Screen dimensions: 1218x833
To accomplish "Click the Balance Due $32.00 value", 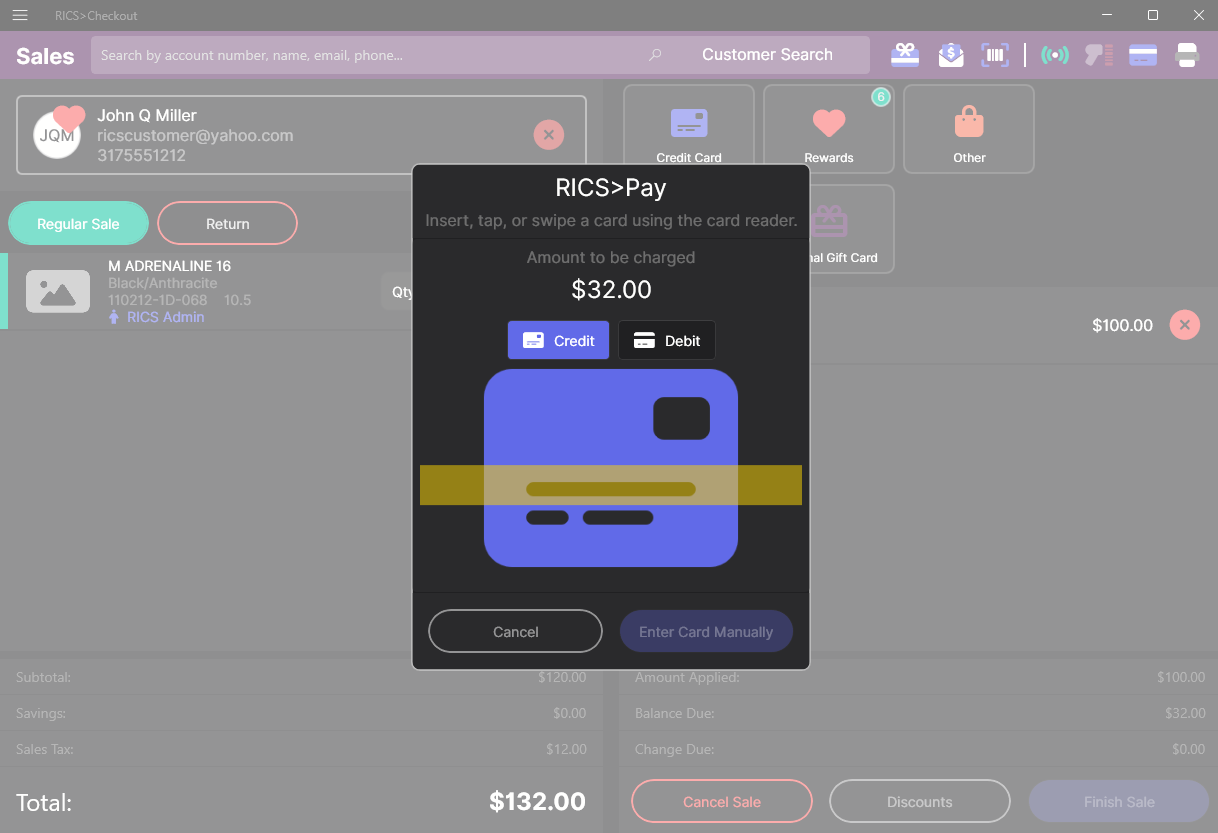I will pyautogui.click(x=1185, y=713).
